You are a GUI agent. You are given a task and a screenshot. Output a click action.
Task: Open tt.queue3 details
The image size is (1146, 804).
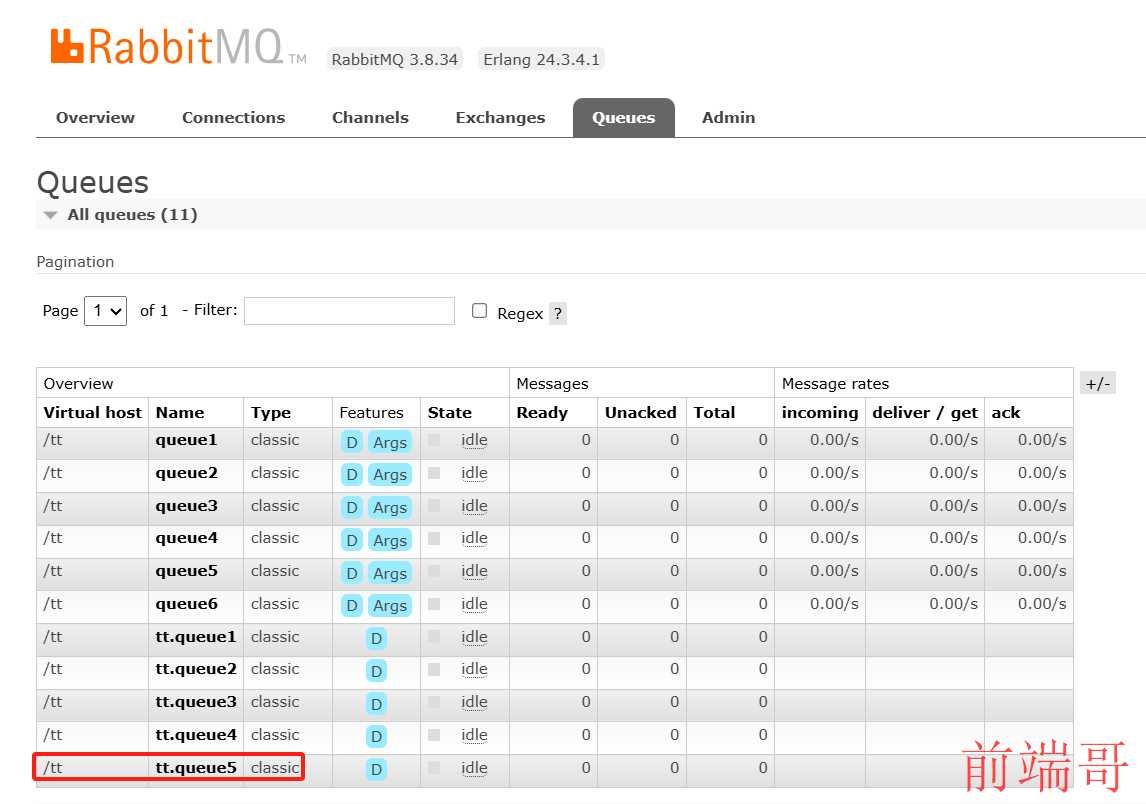pos(196,702)
